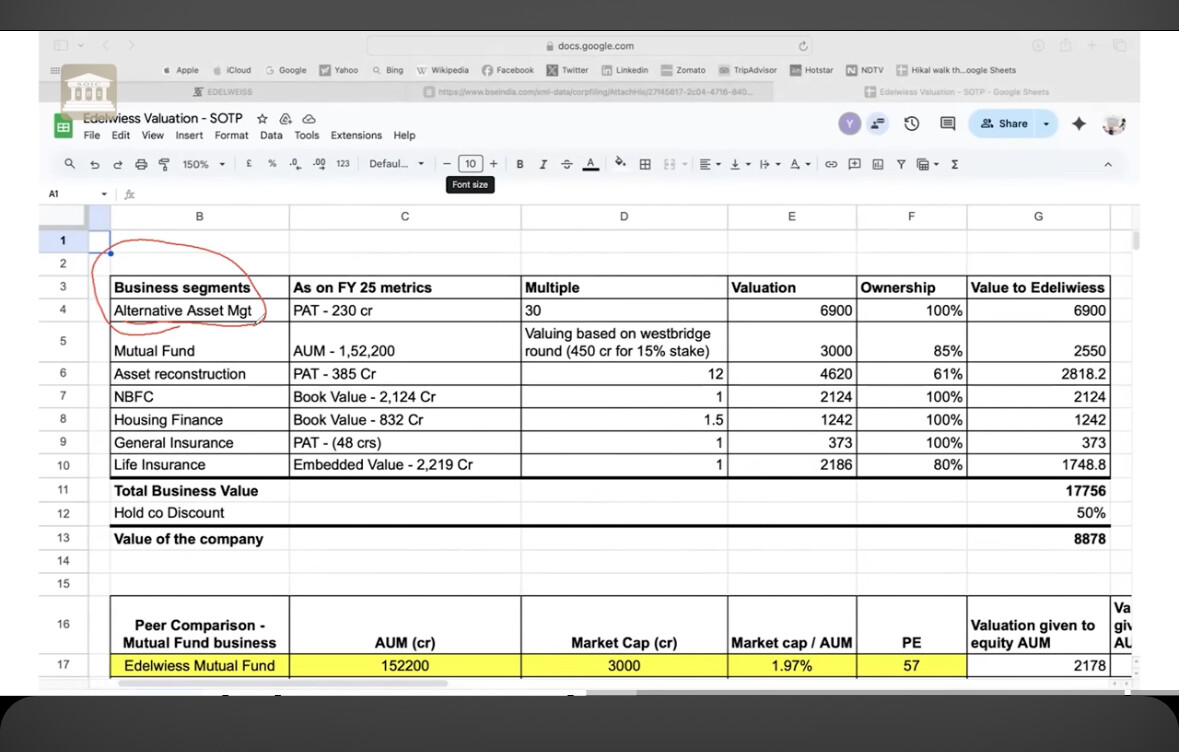Open the Default font dropdown
1179x752 pixels.
click(x=396, y=164)
